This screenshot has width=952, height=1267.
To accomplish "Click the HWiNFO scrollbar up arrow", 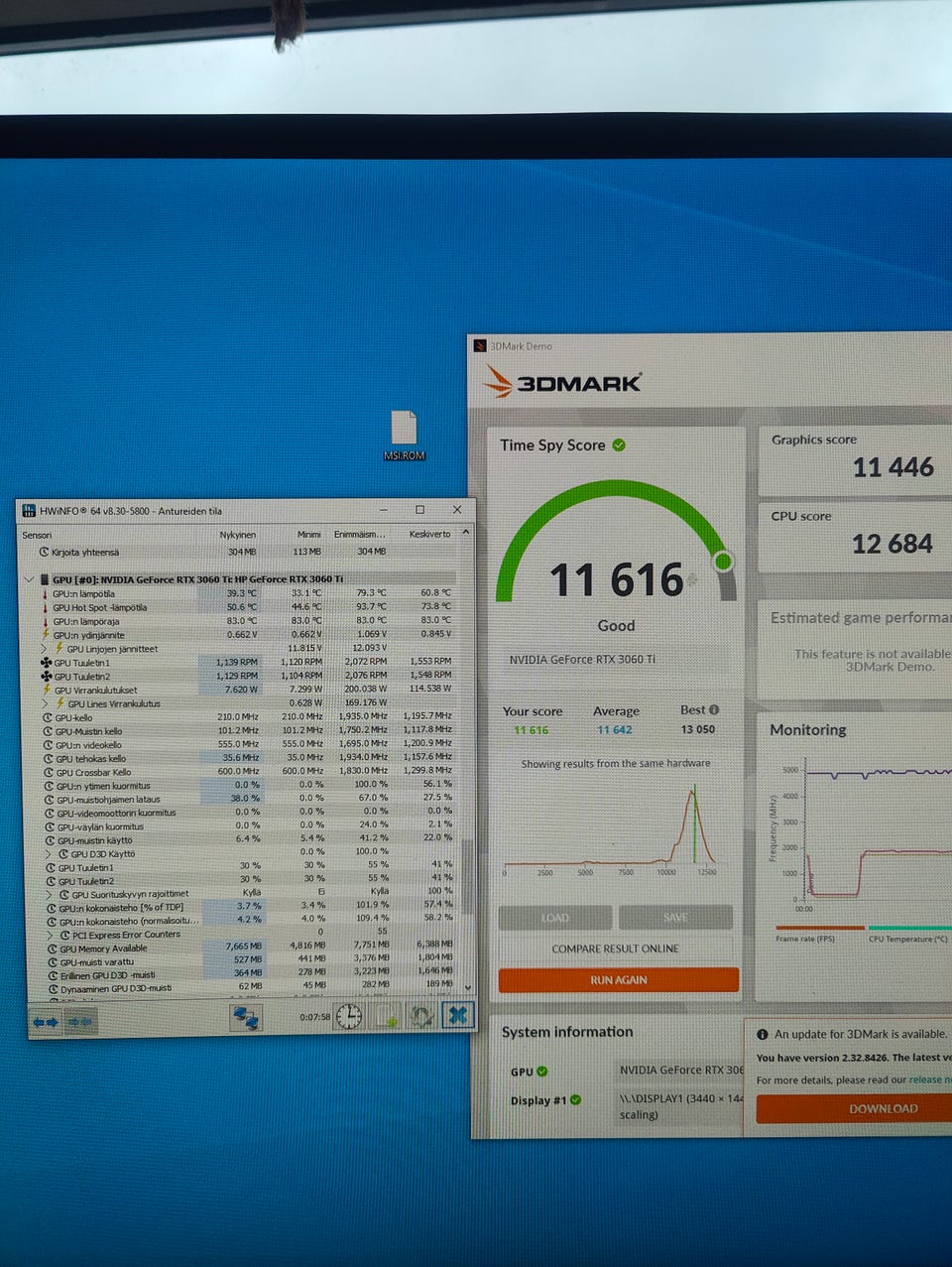I will pyautogui.click(x=466, y=533).
